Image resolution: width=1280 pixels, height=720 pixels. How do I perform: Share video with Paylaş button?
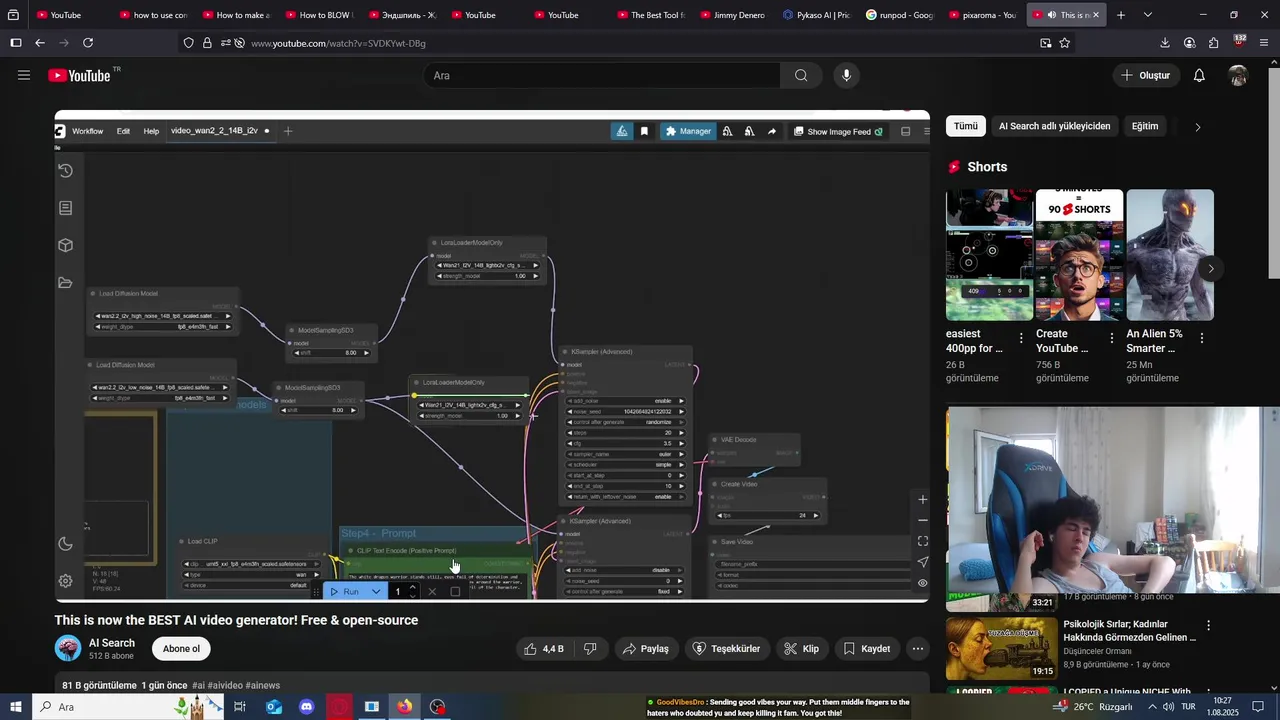pos(646,649)
